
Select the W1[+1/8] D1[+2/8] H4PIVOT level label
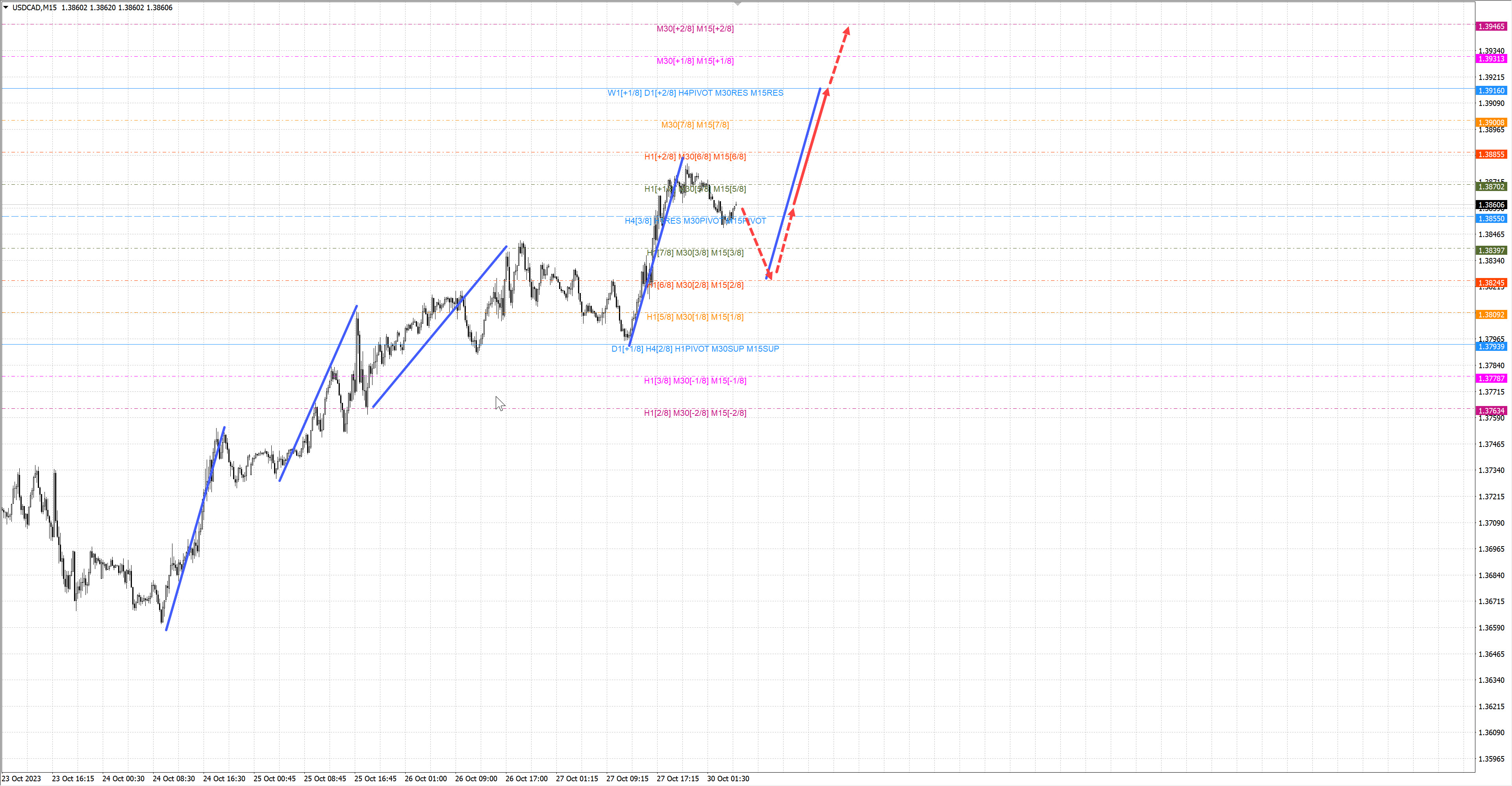pyautogui.click(x=695, y=93)
